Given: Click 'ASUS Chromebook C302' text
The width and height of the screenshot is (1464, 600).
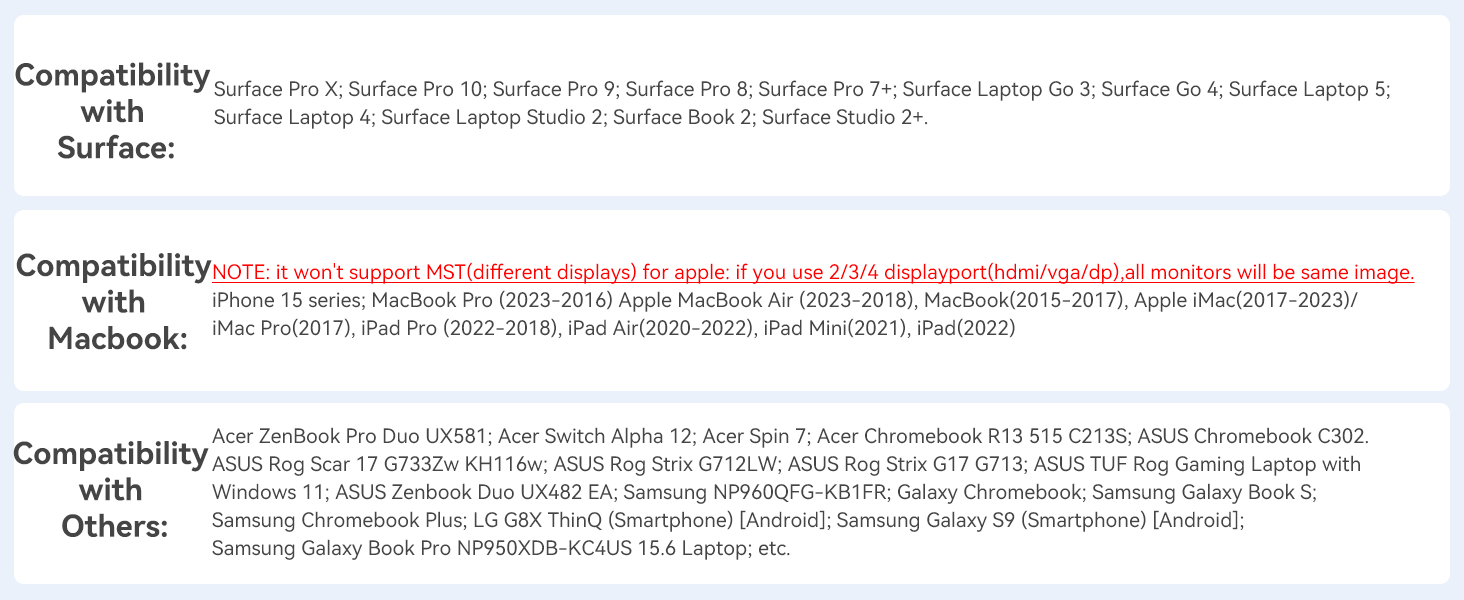Looking at the screenshot, I should (1252, 436).
